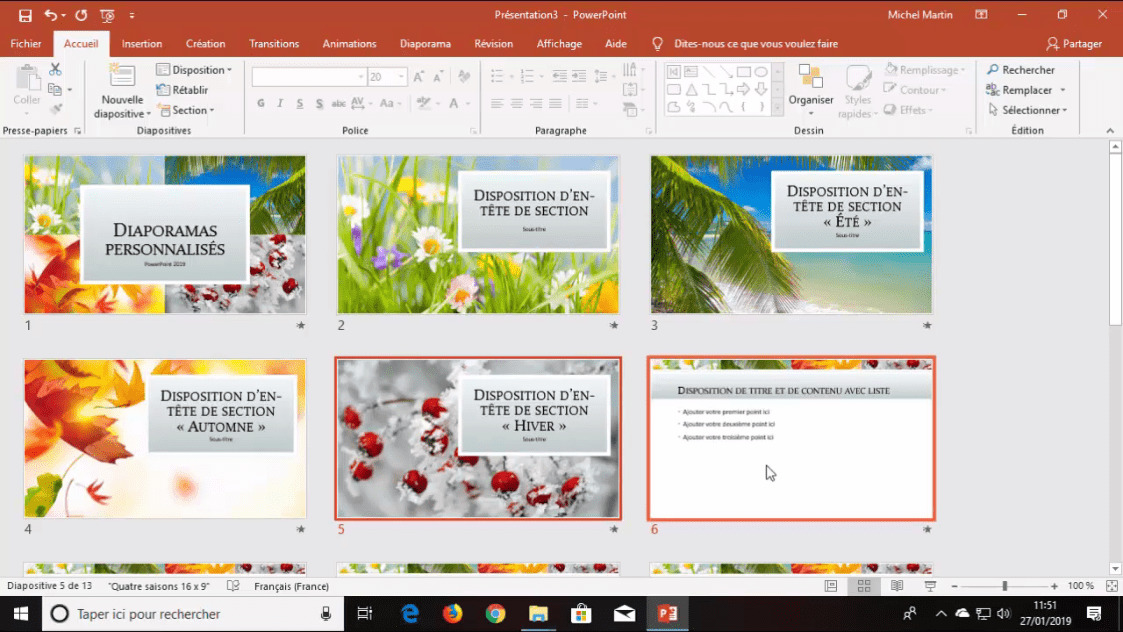
Task: Toggle italic I formatting button
Action: click(x=280, y=103)
